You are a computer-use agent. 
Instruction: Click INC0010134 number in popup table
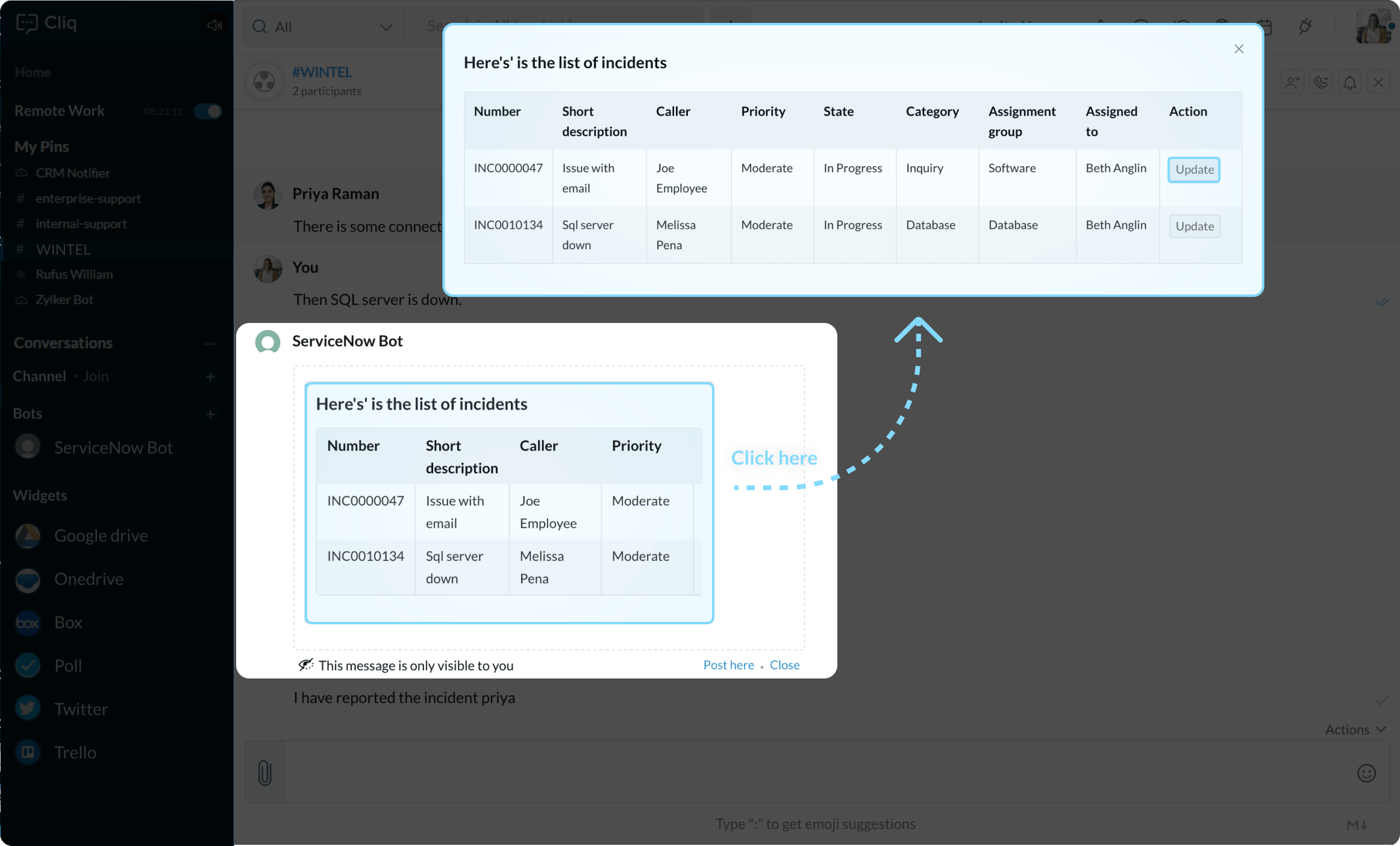tap(508, 225)
